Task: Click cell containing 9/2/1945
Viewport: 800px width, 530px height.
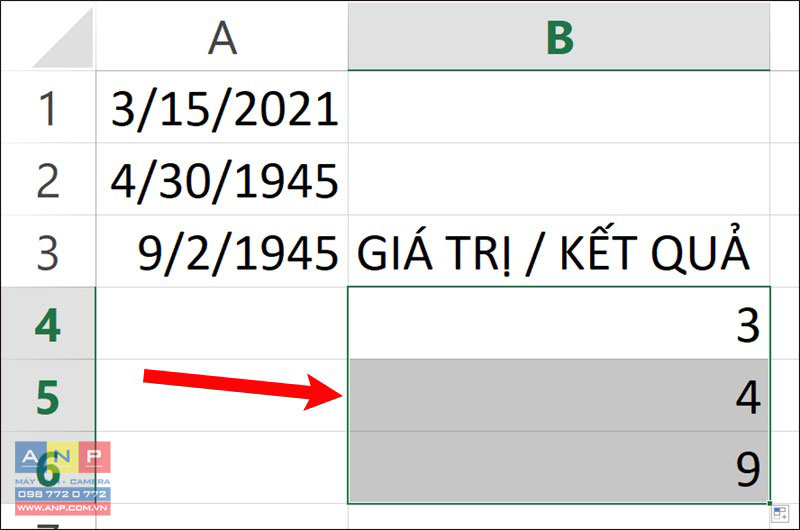Action: click(222, 251)
